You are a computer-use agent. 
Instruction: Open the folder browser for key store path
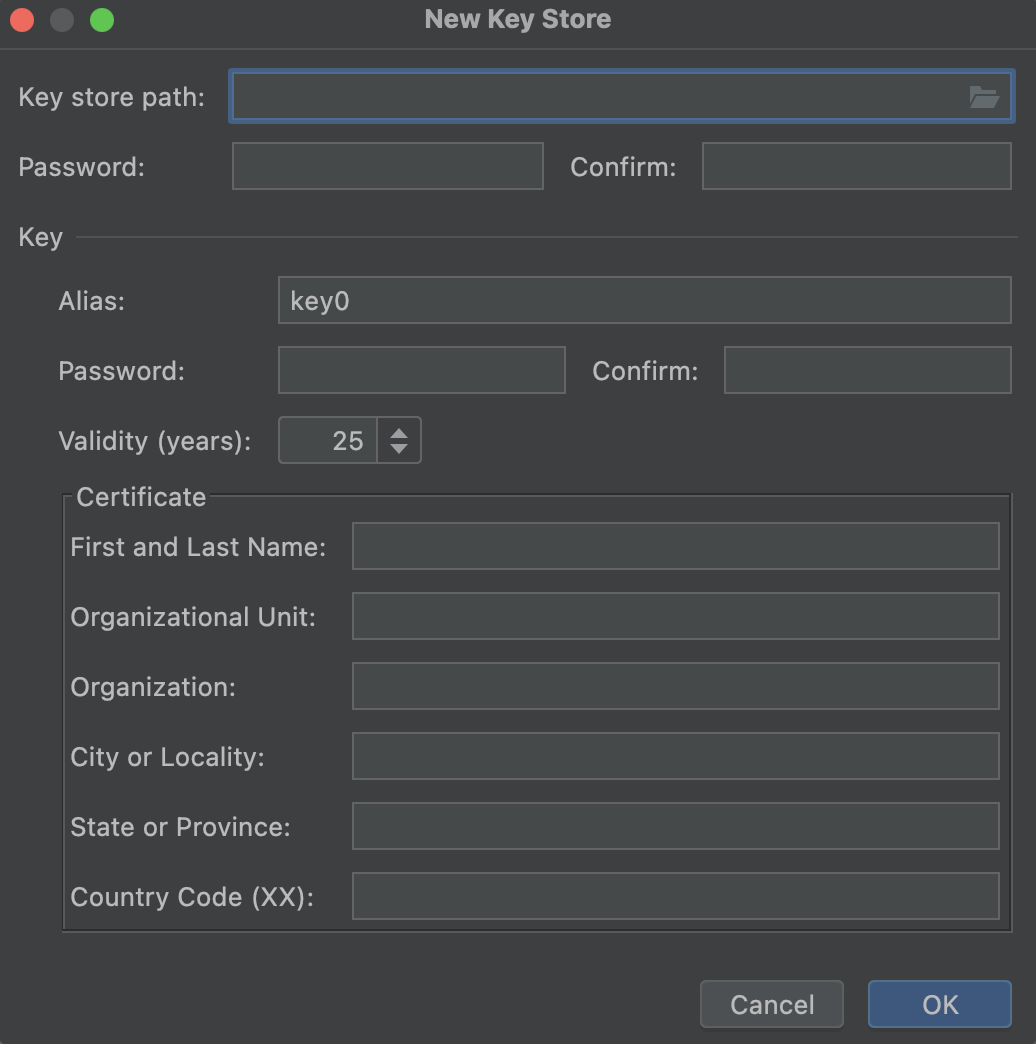pyautogui.click(x=983, y=97)
